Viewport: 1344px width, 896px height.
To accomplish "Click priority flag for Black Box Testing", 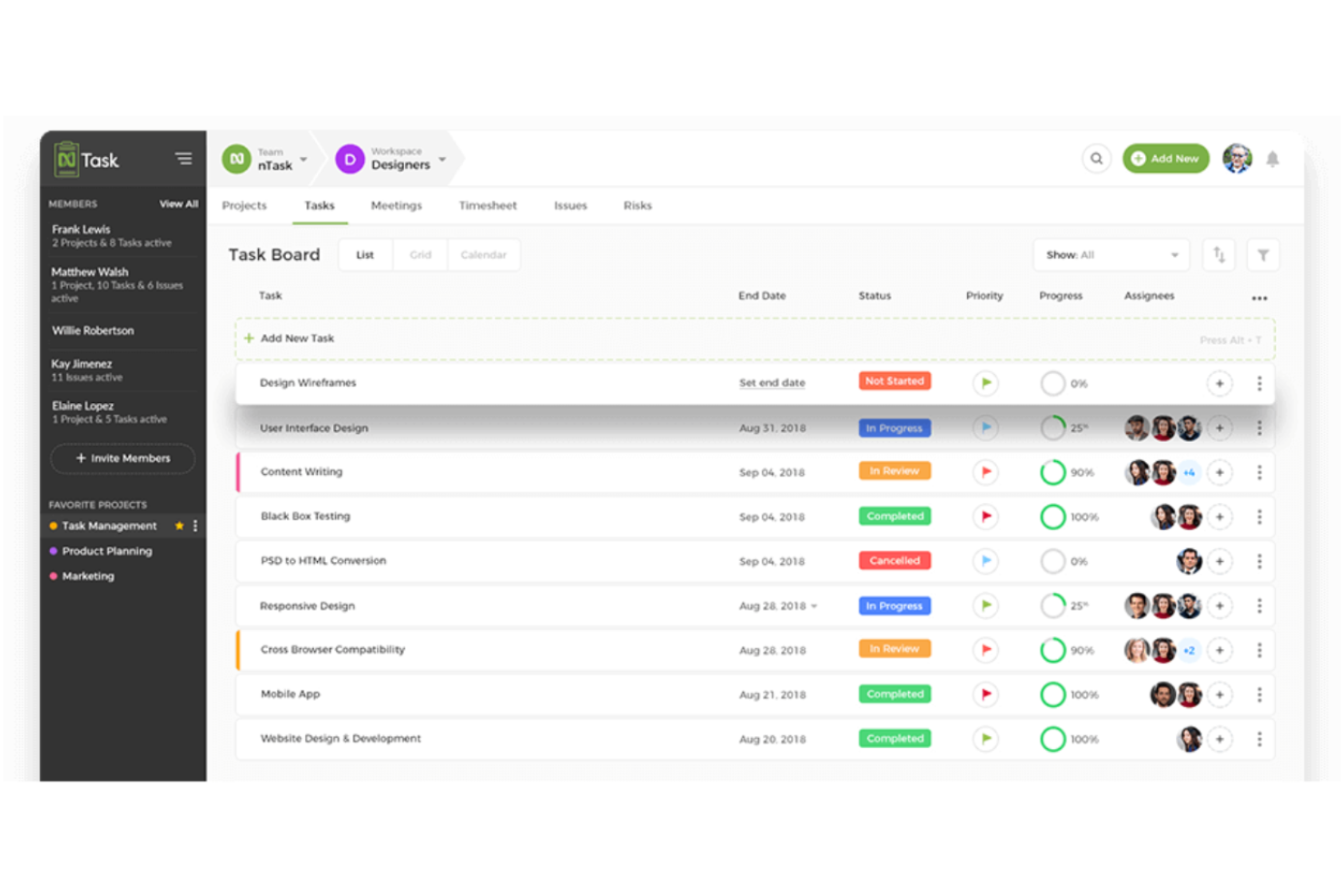I will click(x=985, y=517).
